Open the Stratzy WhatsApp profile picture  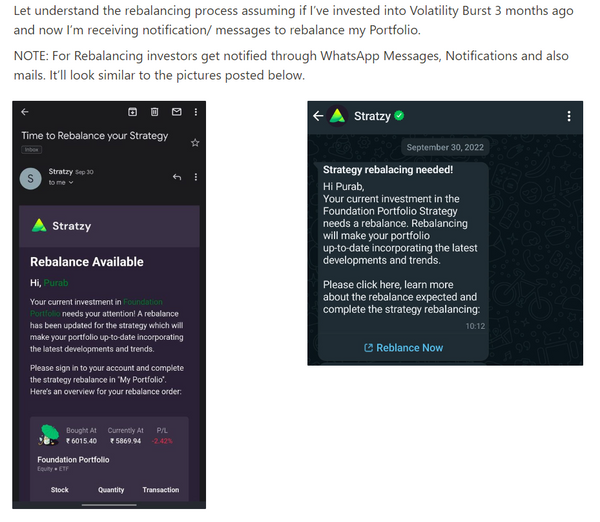pyautogui.click(x=338, y=116)
